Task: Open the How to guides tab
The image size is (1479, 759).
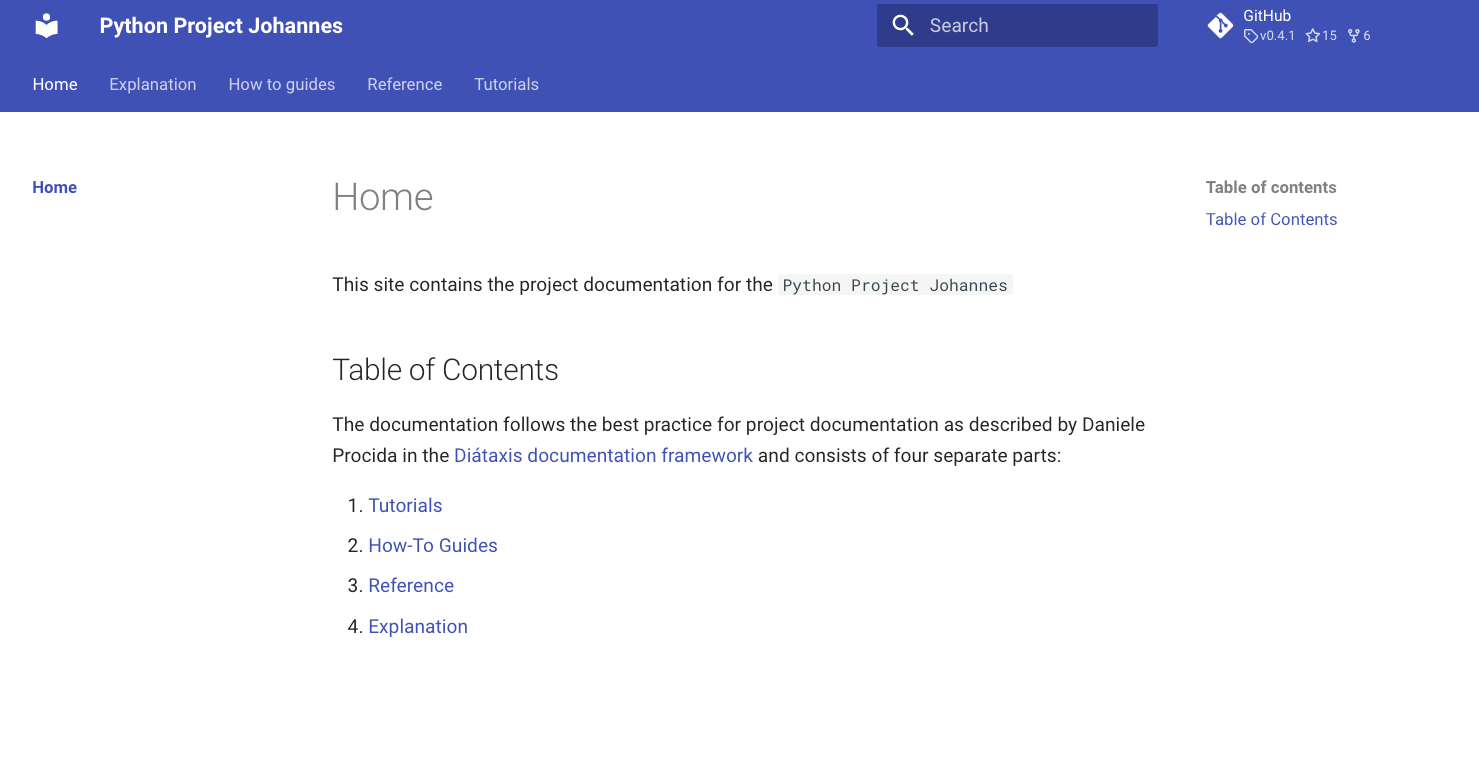Action: tap(281, 84)
